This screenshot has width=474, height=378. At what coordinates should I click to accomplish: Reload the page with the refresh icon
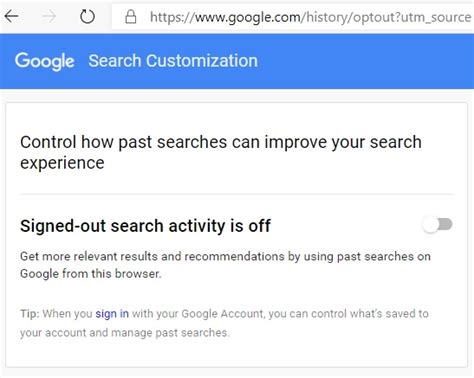(87, 16)
